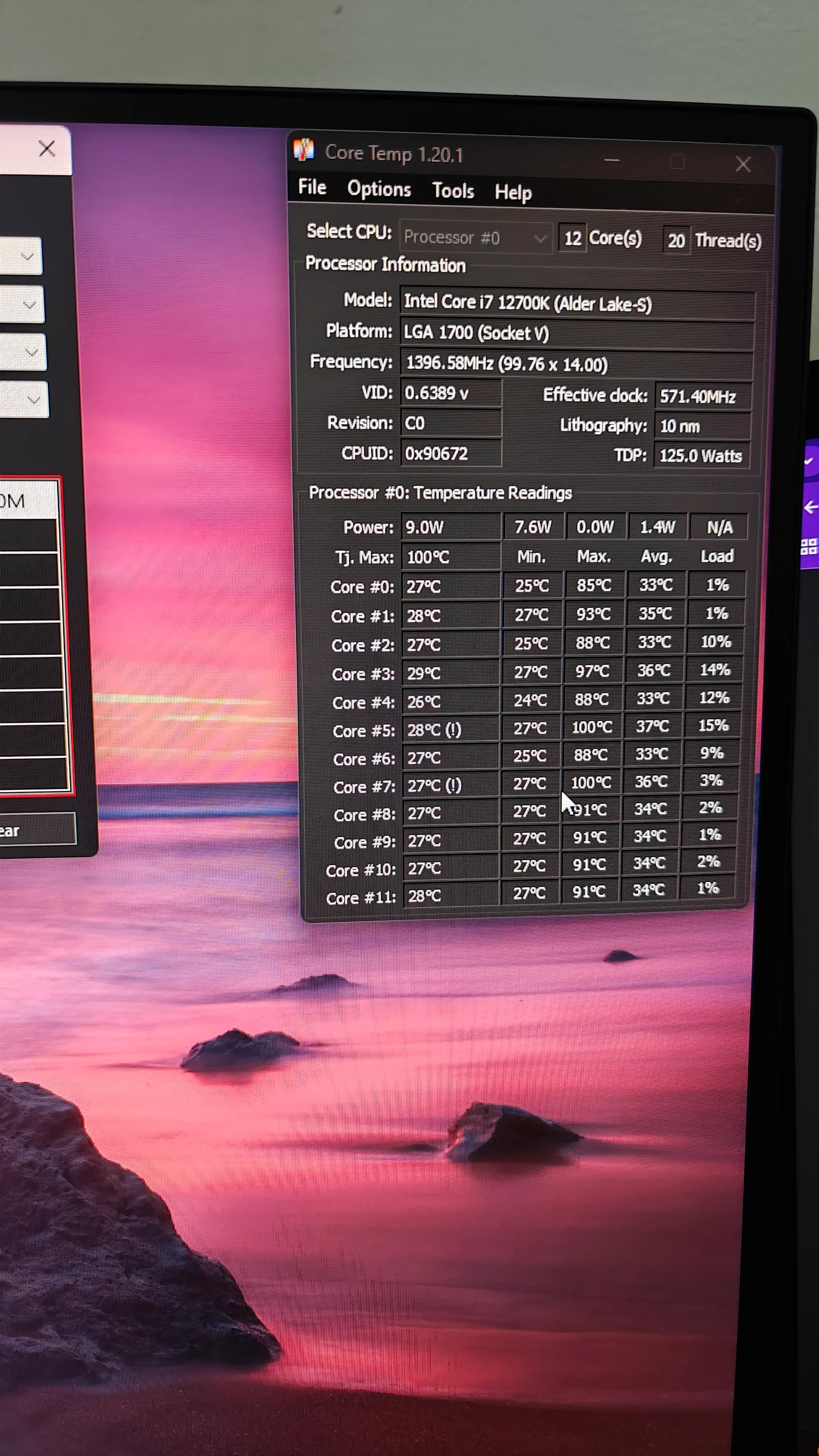Screen dimensions: 819x1456
Task: Open the Help menu in Core Temp
Action: [513, 193]
